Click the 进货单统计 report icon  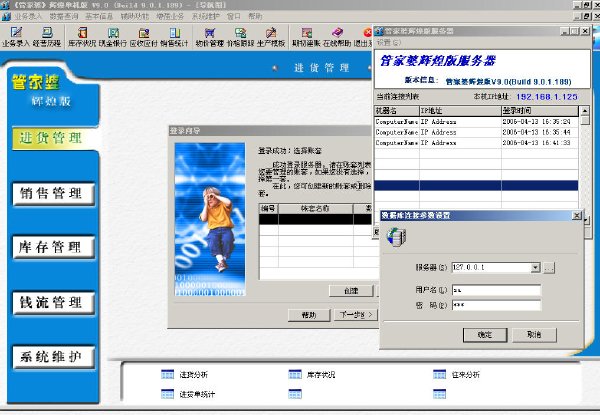point(167,394)
